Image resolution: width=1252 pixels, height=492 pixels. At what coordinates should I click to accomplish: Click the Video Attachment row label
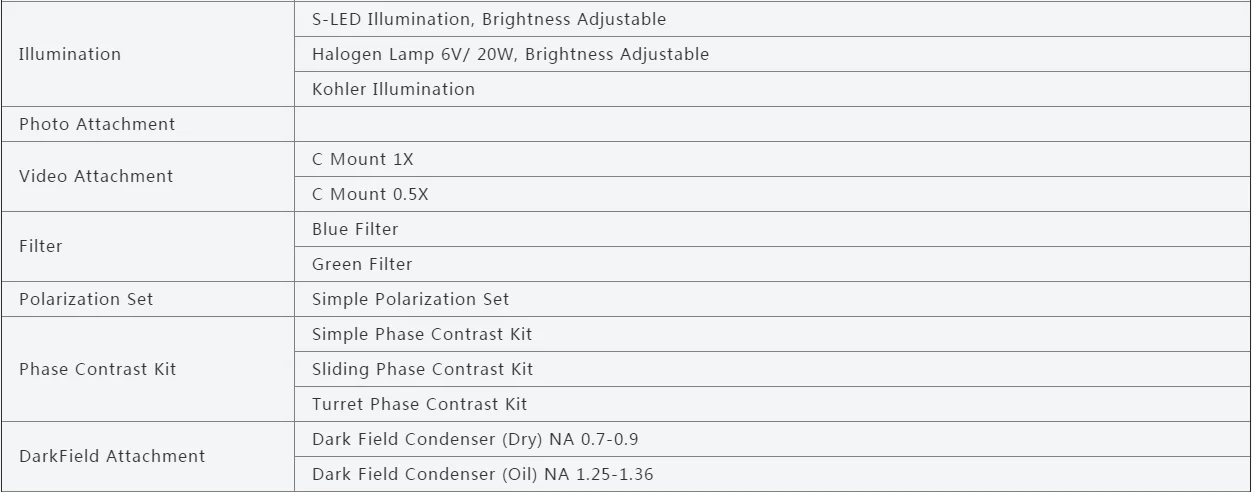tap(96, 176)
